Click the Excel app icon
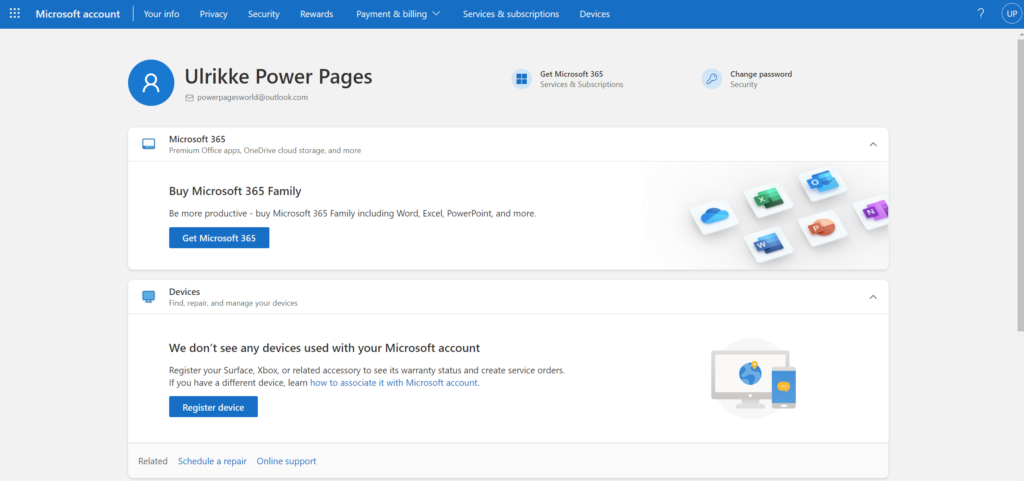This screenshot has height=481, width=1024. [x=767, y=198]
